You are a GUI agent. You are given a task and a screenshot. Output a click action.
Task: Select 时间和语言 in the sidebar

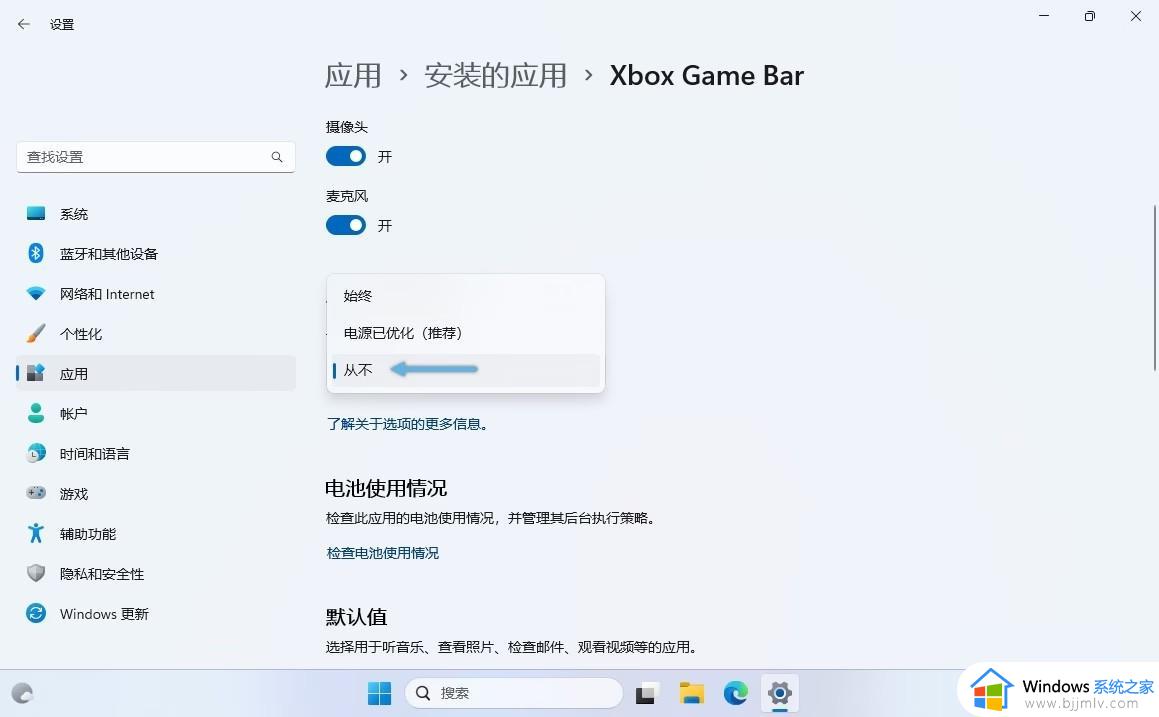click(156, 453)
